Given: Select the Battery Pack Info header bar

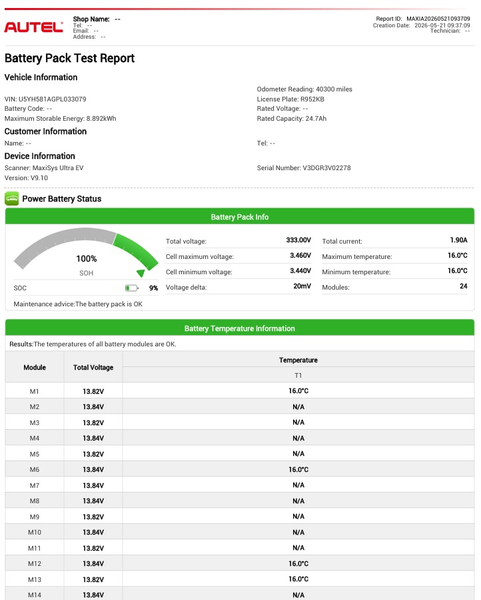Looking at the screenshot, I should pos(240,217).
